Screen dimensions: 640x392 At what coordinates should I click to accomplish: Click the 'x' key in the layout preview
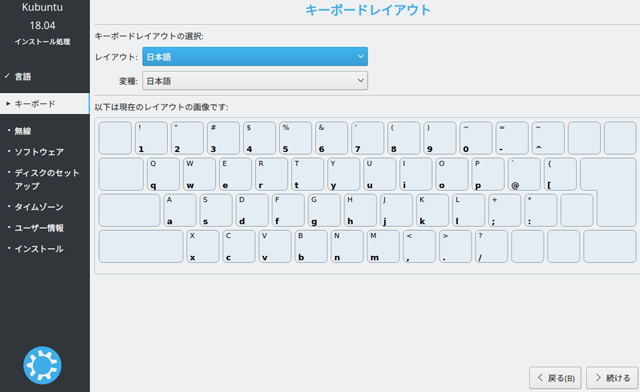(x=203, y=246)
